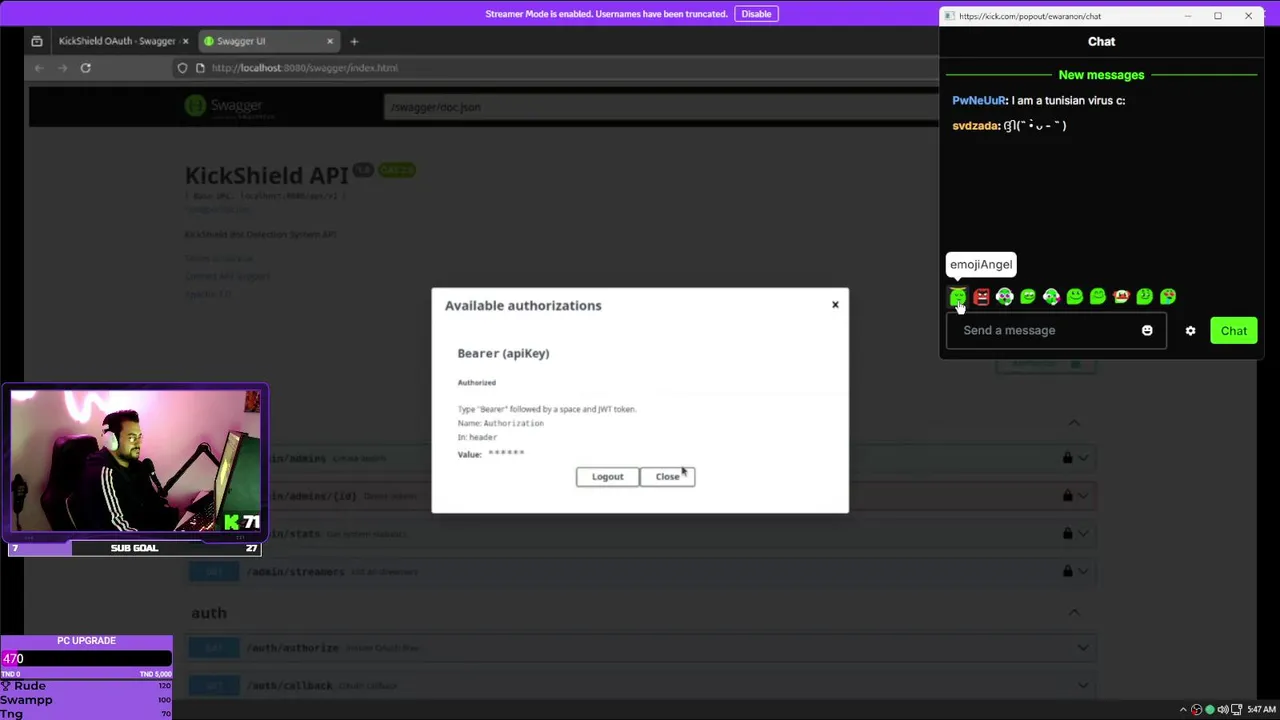
Task: Expand the /admin/stats endpoint chevron
Action: pos(1083,534)
